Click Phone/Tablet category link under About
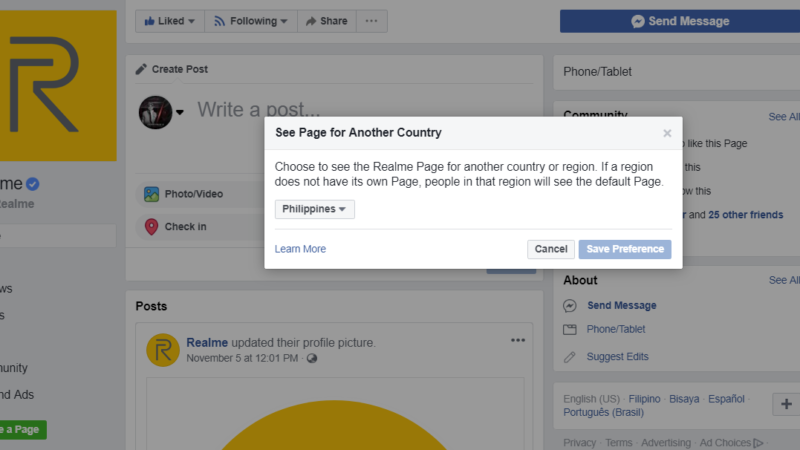 (x=616, y=329)
